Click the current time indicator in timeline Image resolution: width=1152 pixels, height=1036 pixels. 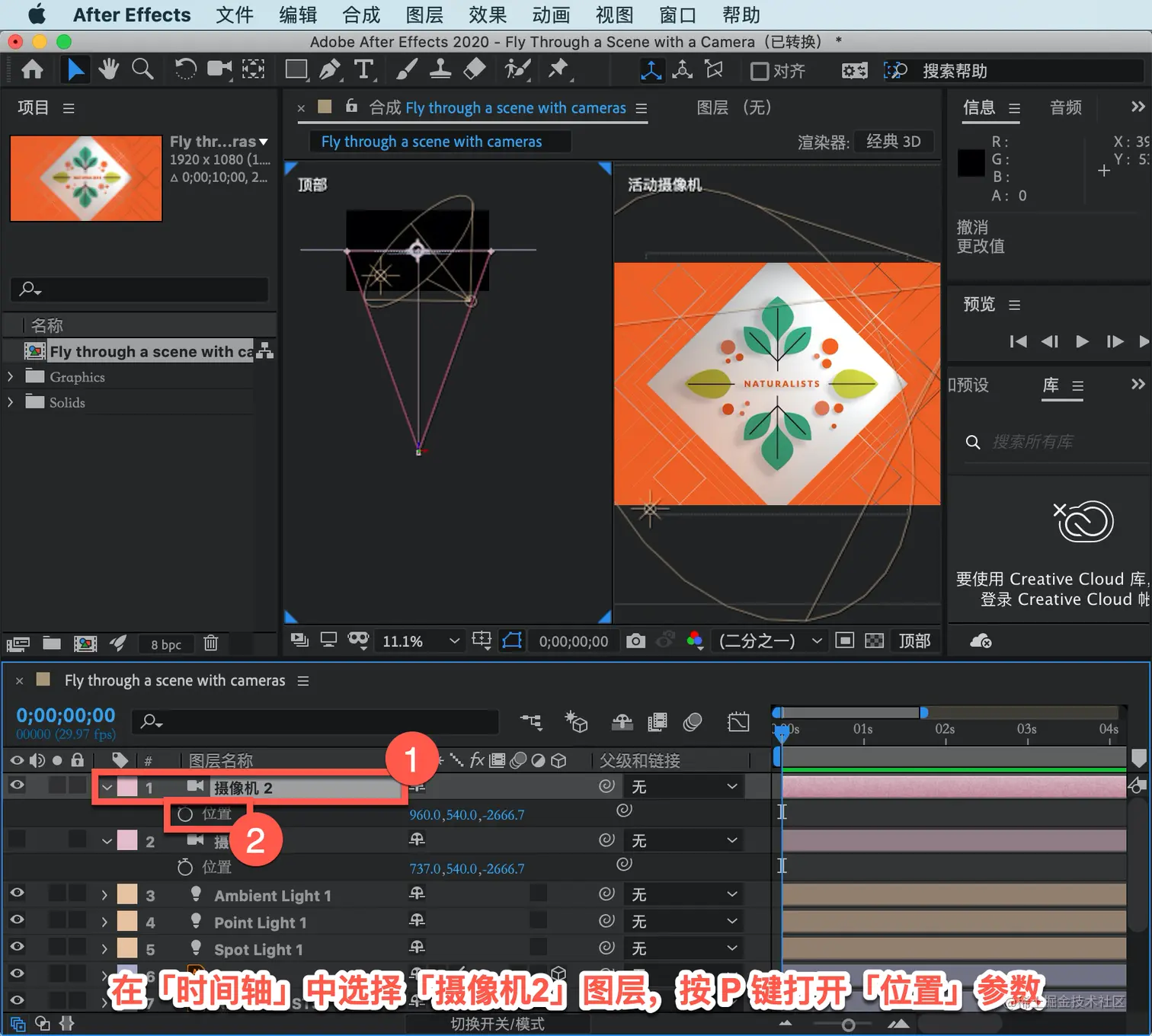pyautogui.click(x=782, y=732)
